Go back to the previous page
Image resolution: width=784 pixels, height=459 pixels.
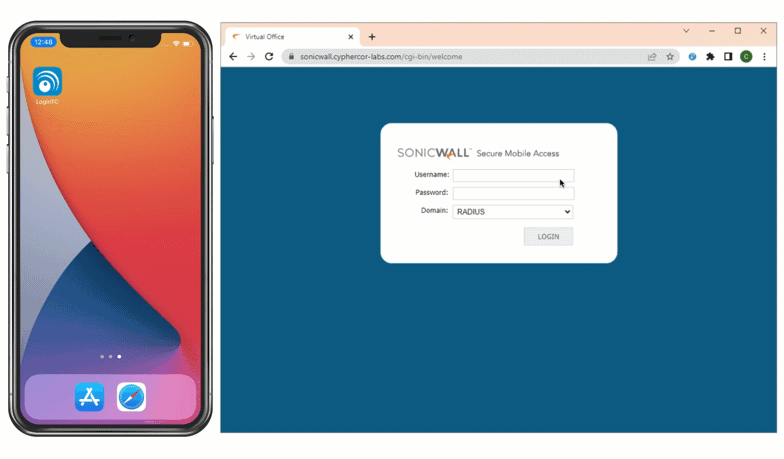pos(233,57)
